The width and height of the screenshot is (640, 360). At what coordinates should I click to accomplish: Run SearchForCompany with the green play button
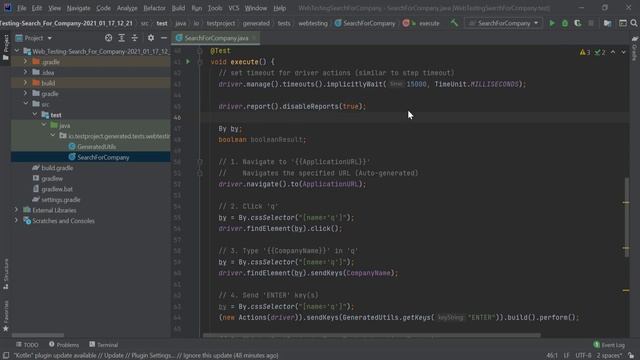[x=552, y=23]
